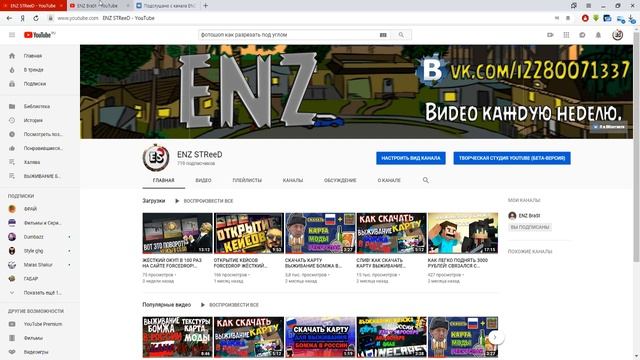Open the YouTube hamburger guide menu
640x360 pixels.
coord(12,35)
